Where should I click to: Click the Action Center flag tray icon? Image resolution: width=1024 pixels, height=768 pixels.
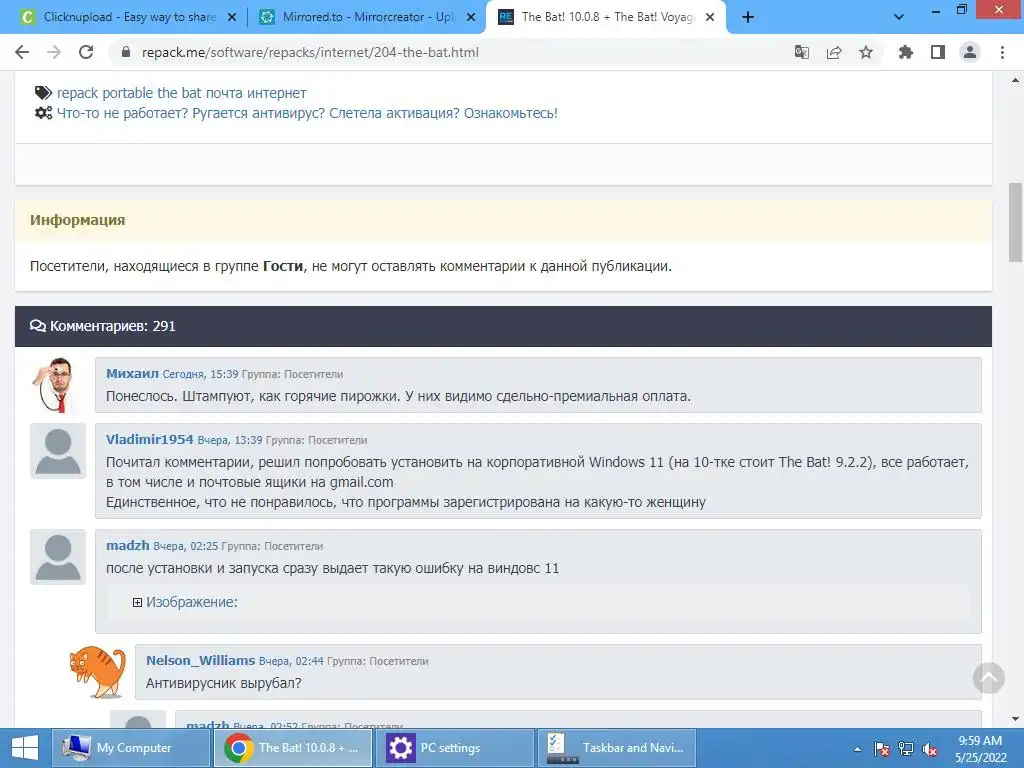click(882, 749)
